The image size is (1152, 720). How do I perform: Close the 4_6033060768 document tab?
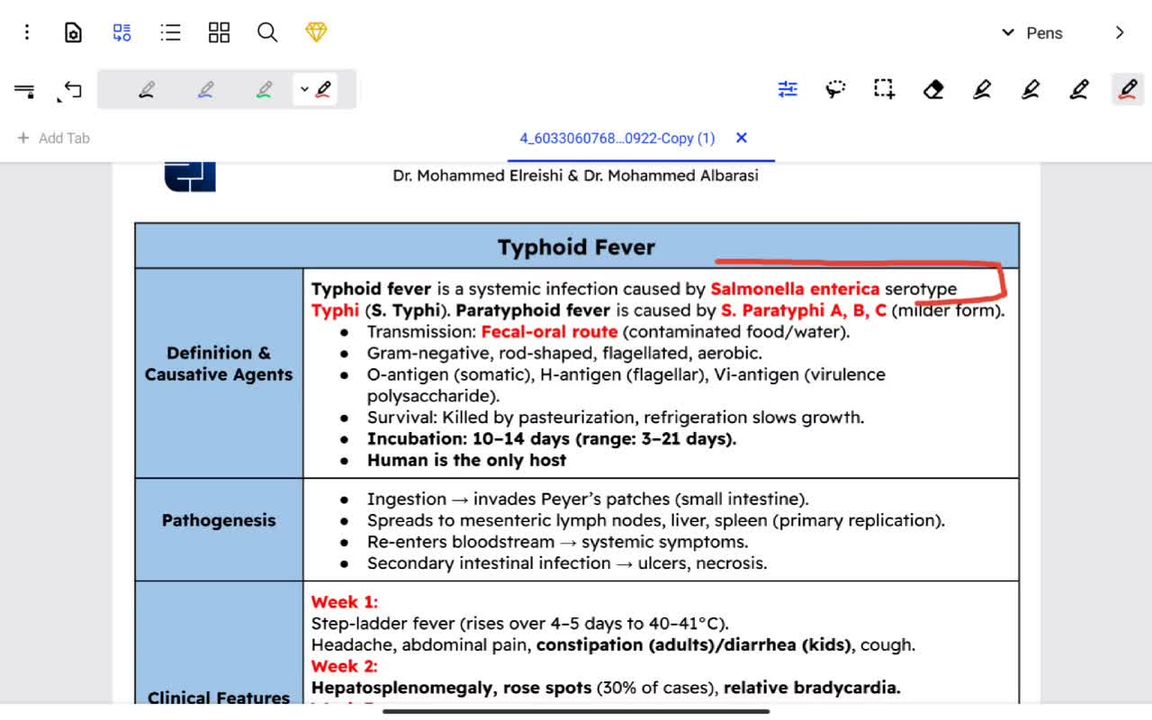click(x=741, y=138)
